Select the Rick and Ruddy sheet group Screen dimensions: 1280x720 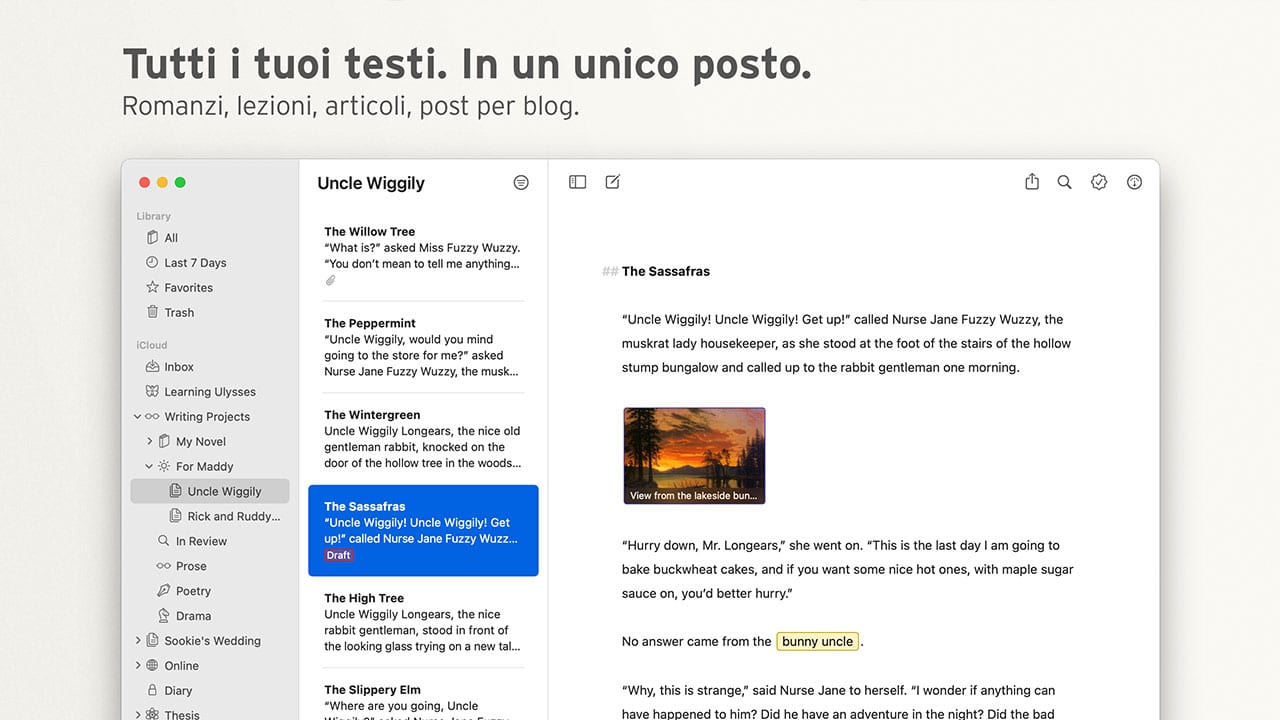[x=233, y=517]
